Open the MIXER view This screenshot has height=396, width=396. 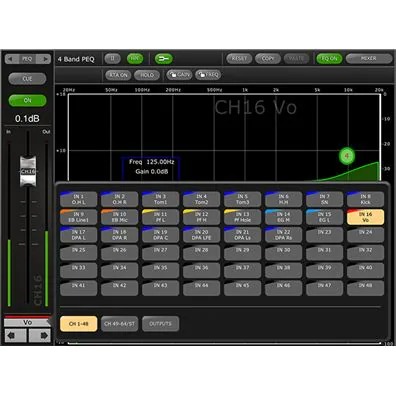pyautogui.click(x=369, y=59)
